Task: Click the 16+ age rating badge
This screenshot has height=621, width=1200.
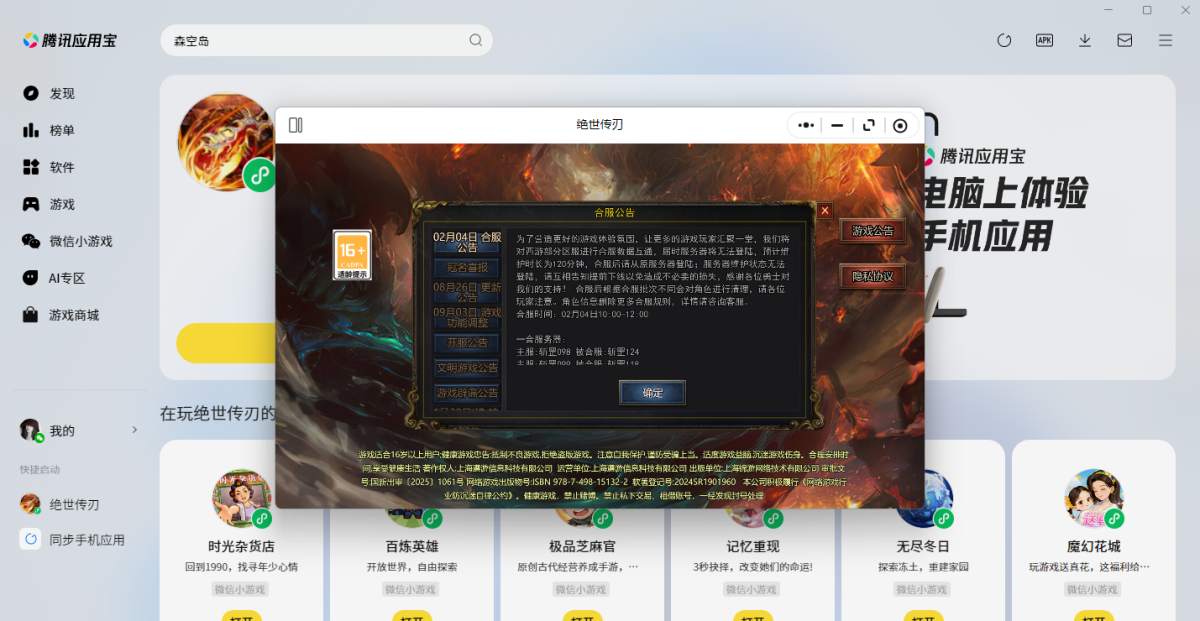Action: 351,254
